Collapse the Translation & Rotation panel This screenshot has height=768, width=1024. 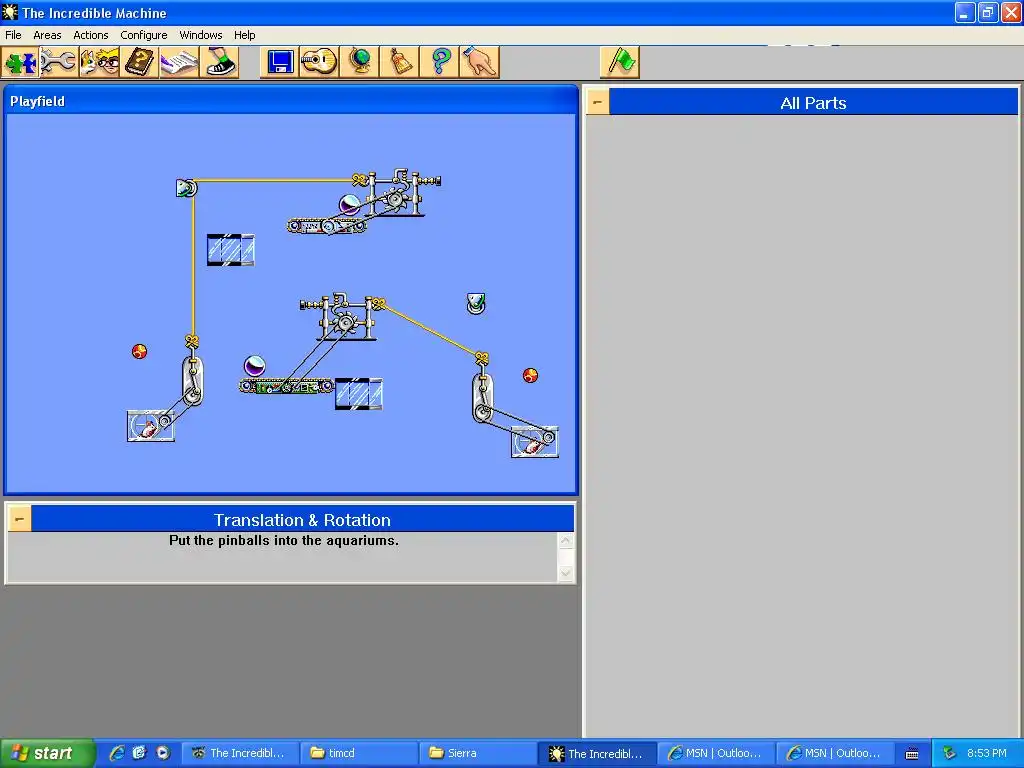pos(20,519)
